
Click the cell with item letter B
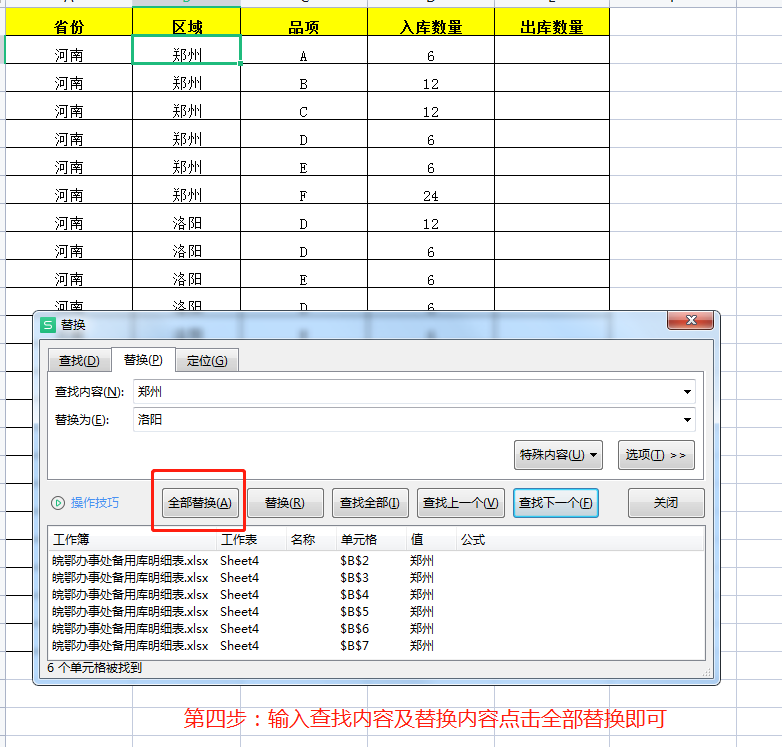(x=304, y=78)
